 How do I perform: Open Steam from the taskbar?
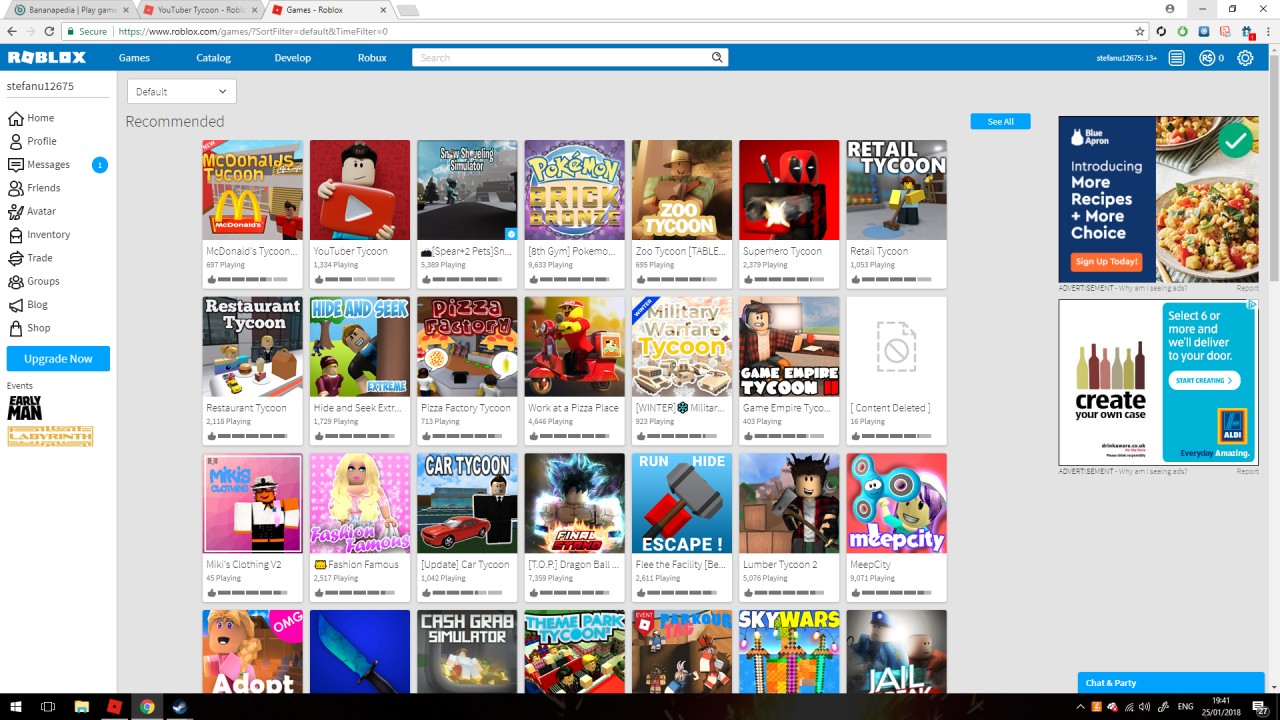tap(180, 707)
